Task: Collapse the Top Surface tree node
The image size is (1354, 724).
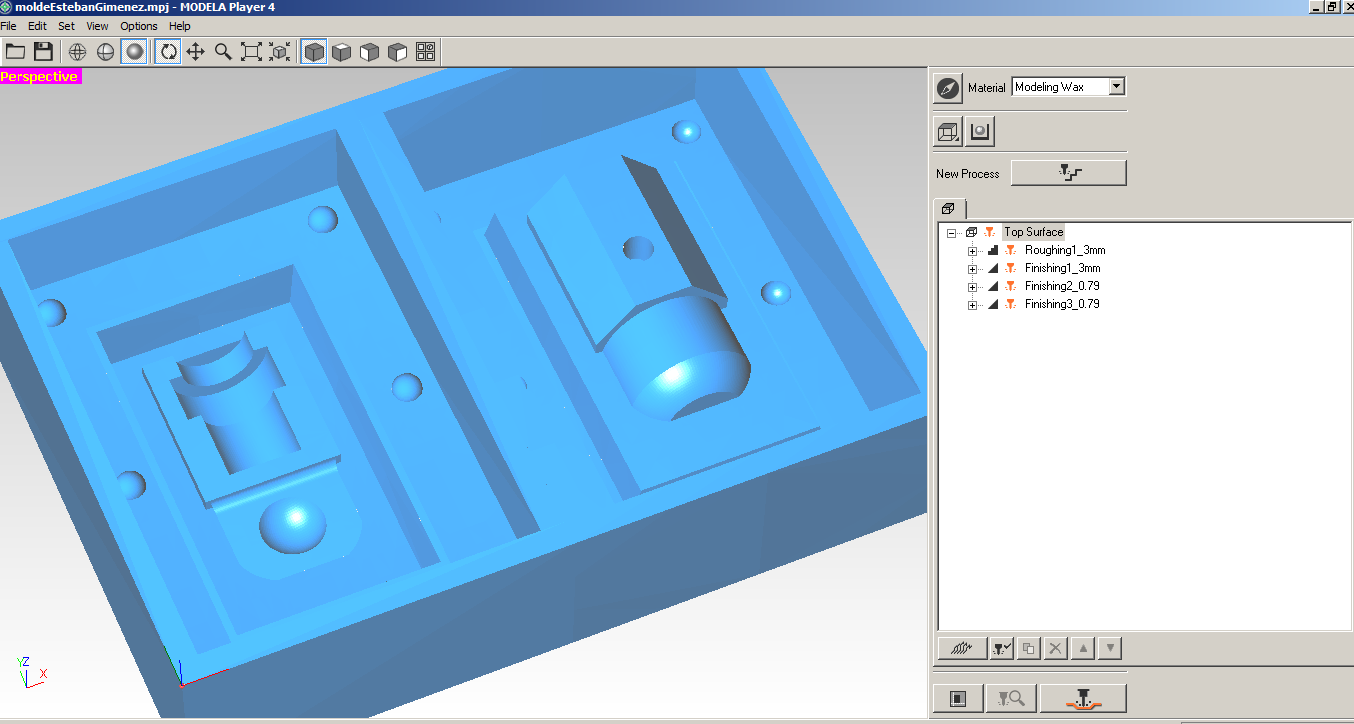Action: pyautogui.click(x=951, y=232)
